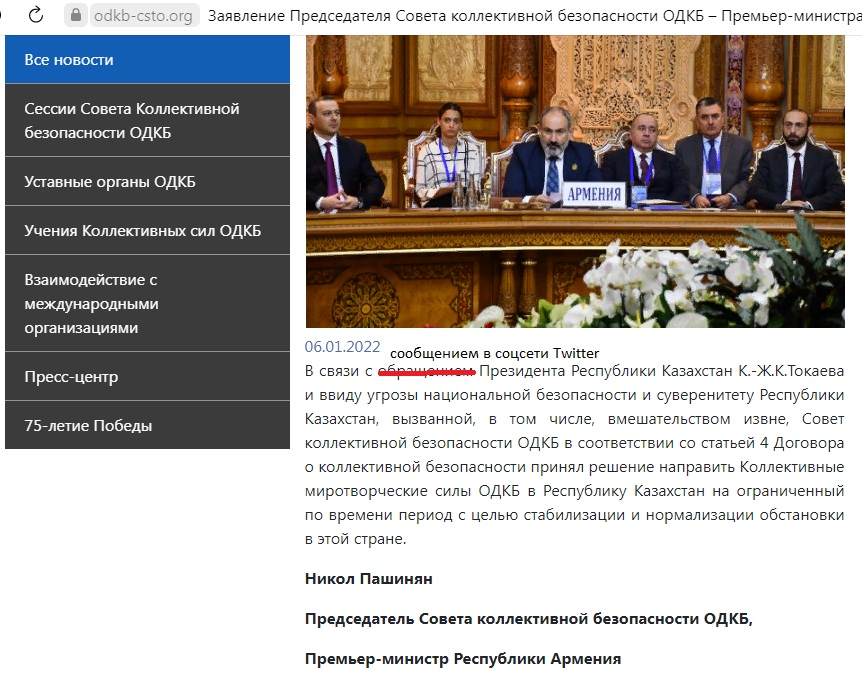Click the Председатель Совета коллективной безопасности line

coord(528,619)
